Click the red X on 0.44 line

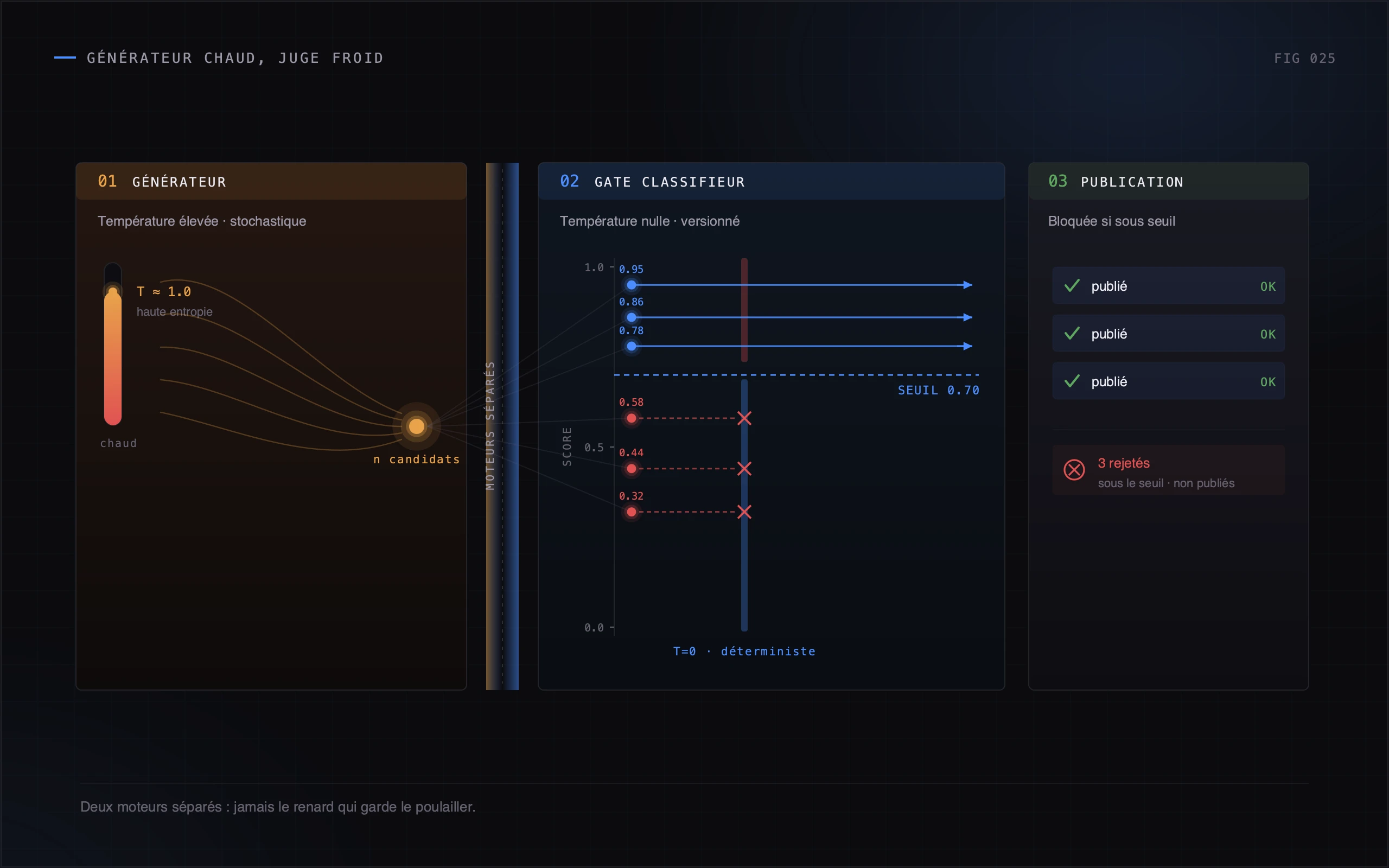click(744, 468)
